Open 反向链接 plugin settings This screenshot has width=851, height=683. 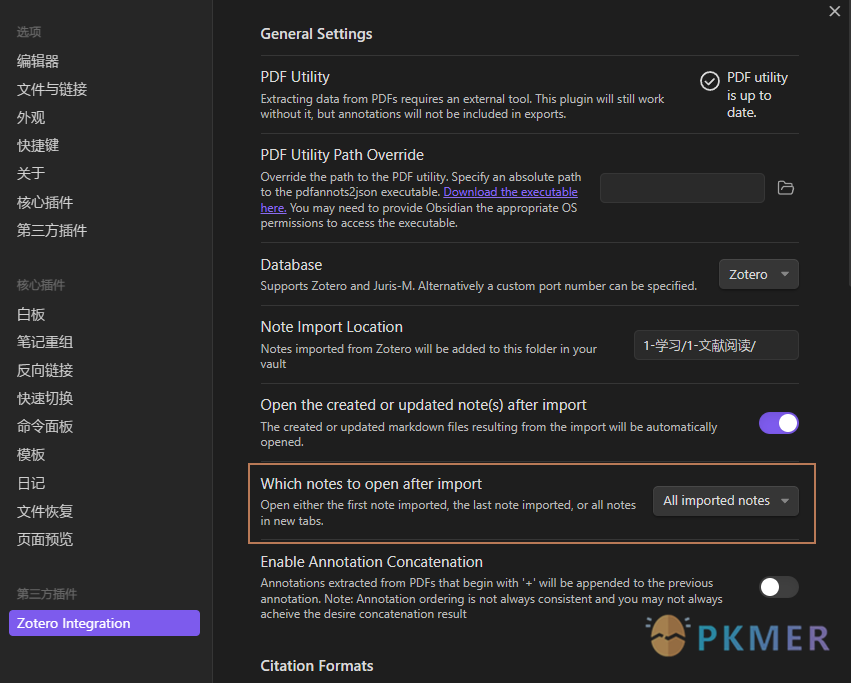(45, 370)
